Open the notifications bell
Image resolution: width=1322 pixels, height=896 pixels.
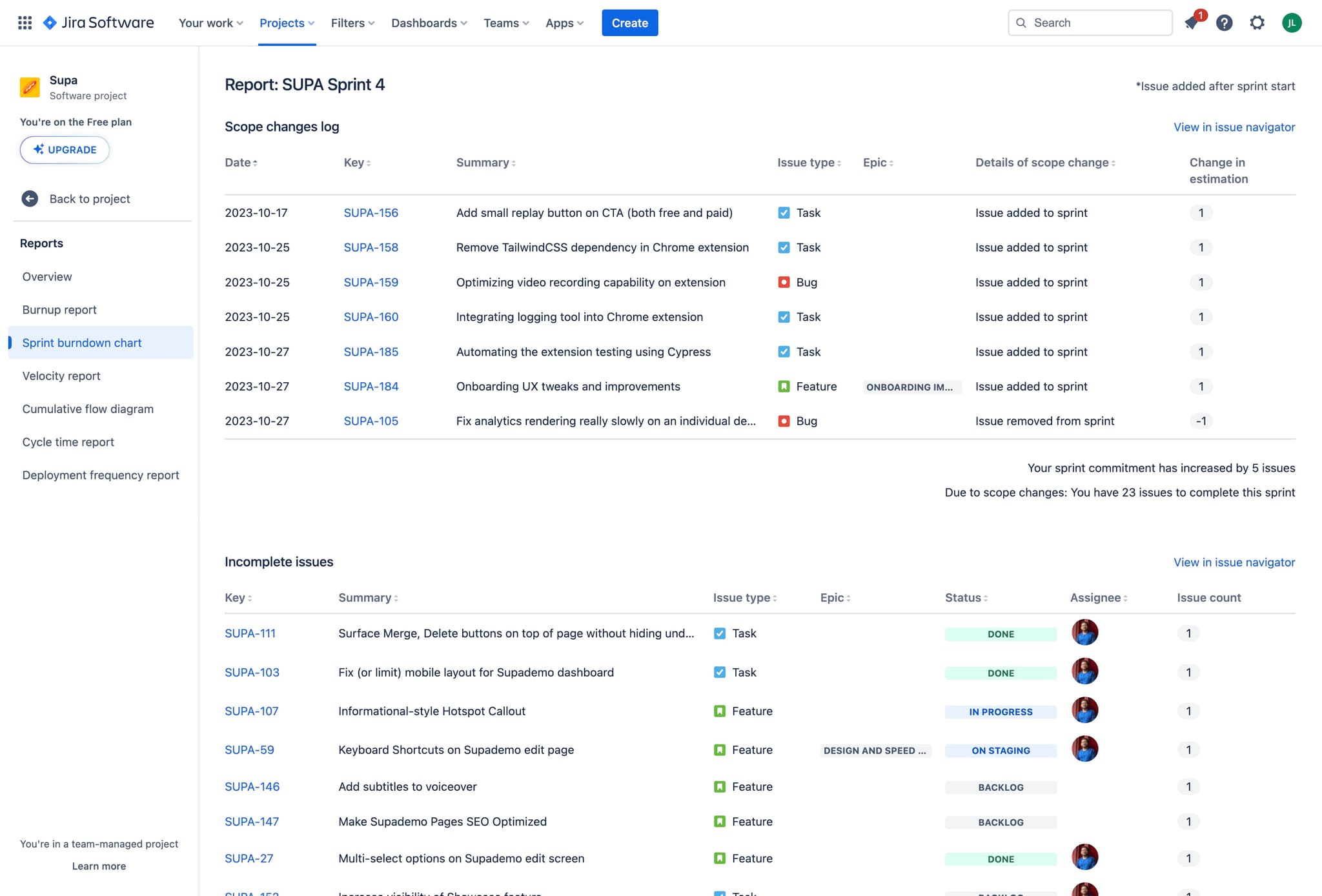click(x=1191, y=23)
